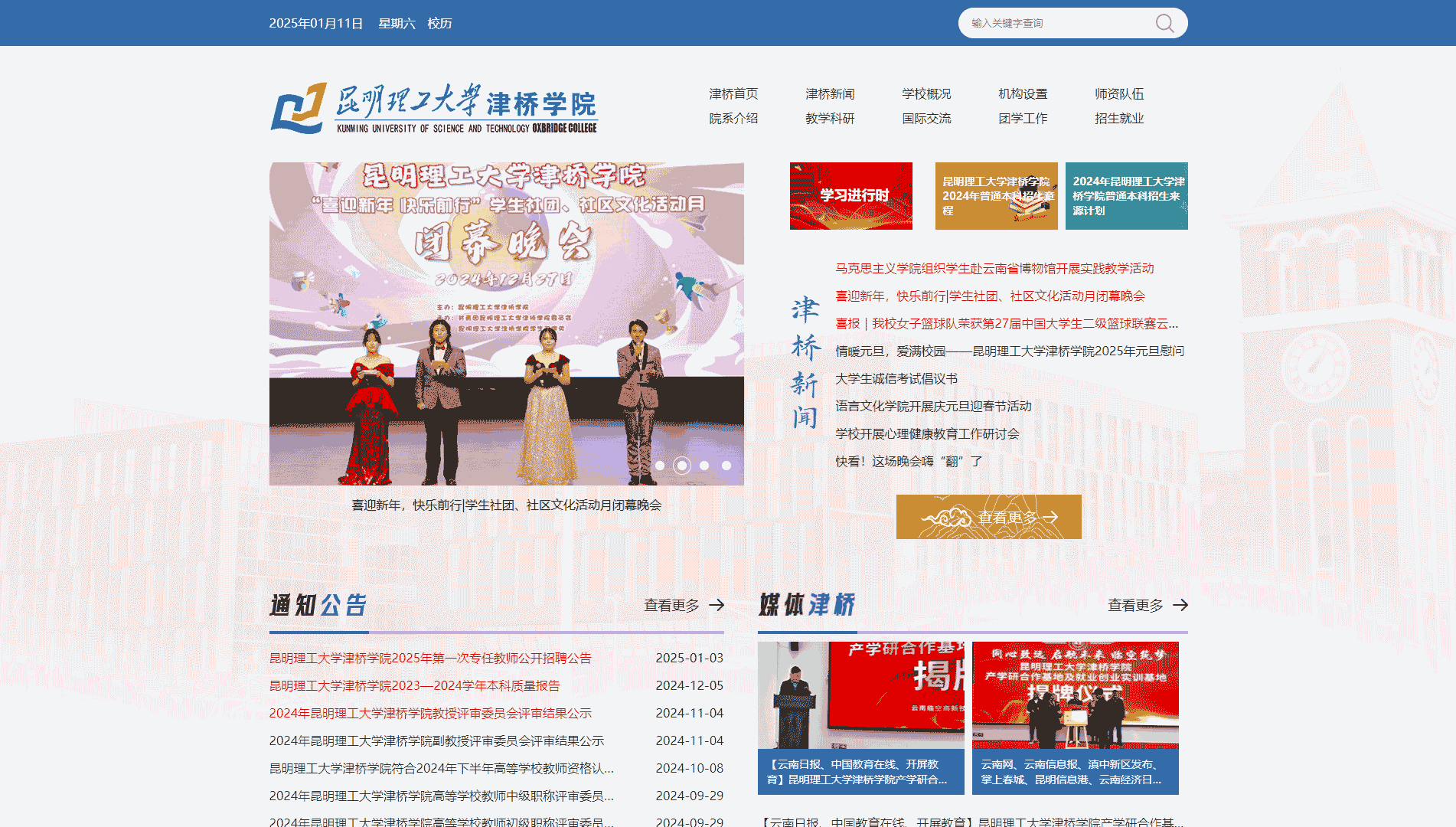This screenshot has width=1456, height=827.
Task: Open the 2024年普通本科招生章程 banner
Action: (997, 196)
